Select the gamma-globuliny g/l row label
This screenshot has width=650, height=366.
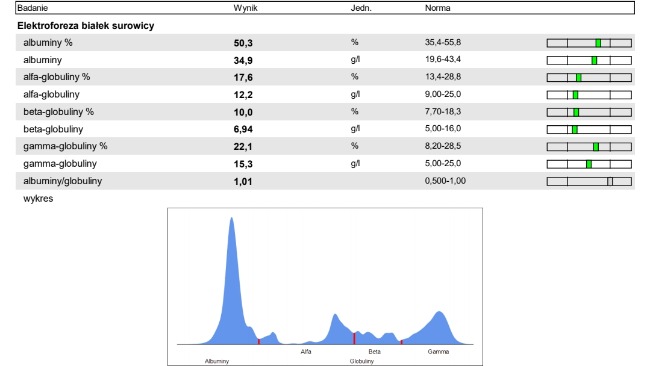[x=60, y=164]
